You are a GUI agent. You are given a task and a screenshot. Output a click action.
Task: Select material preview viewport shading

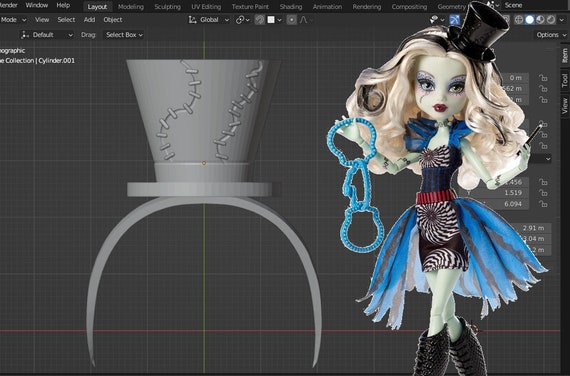coord(540,20)
